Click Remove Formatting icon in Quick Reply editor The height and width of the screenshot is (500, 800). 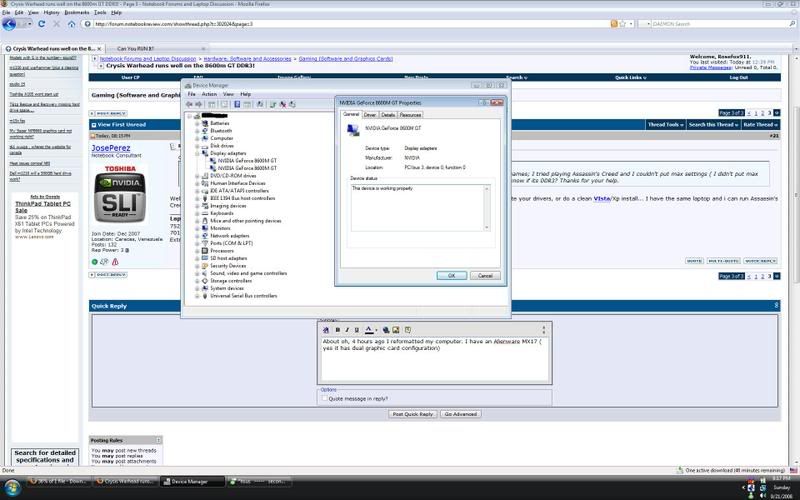(326, 330)
